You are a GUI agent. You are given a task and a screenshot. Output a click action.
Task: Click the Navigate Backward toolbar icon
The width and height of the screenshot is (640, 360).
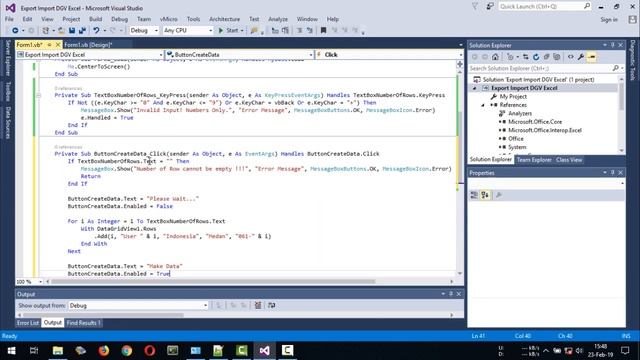(15, 31)
